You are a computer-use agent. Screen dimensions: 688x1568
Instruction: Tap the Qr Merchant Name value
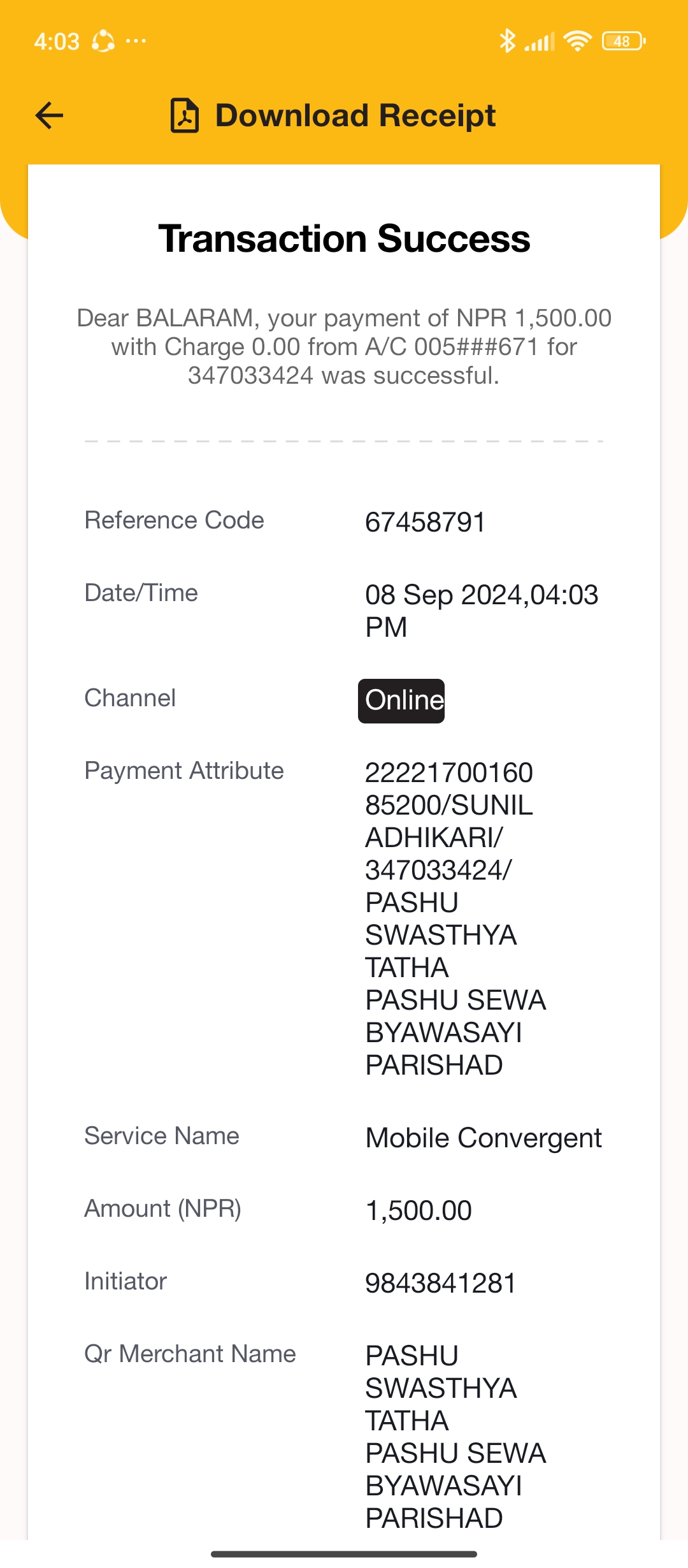455,1437
